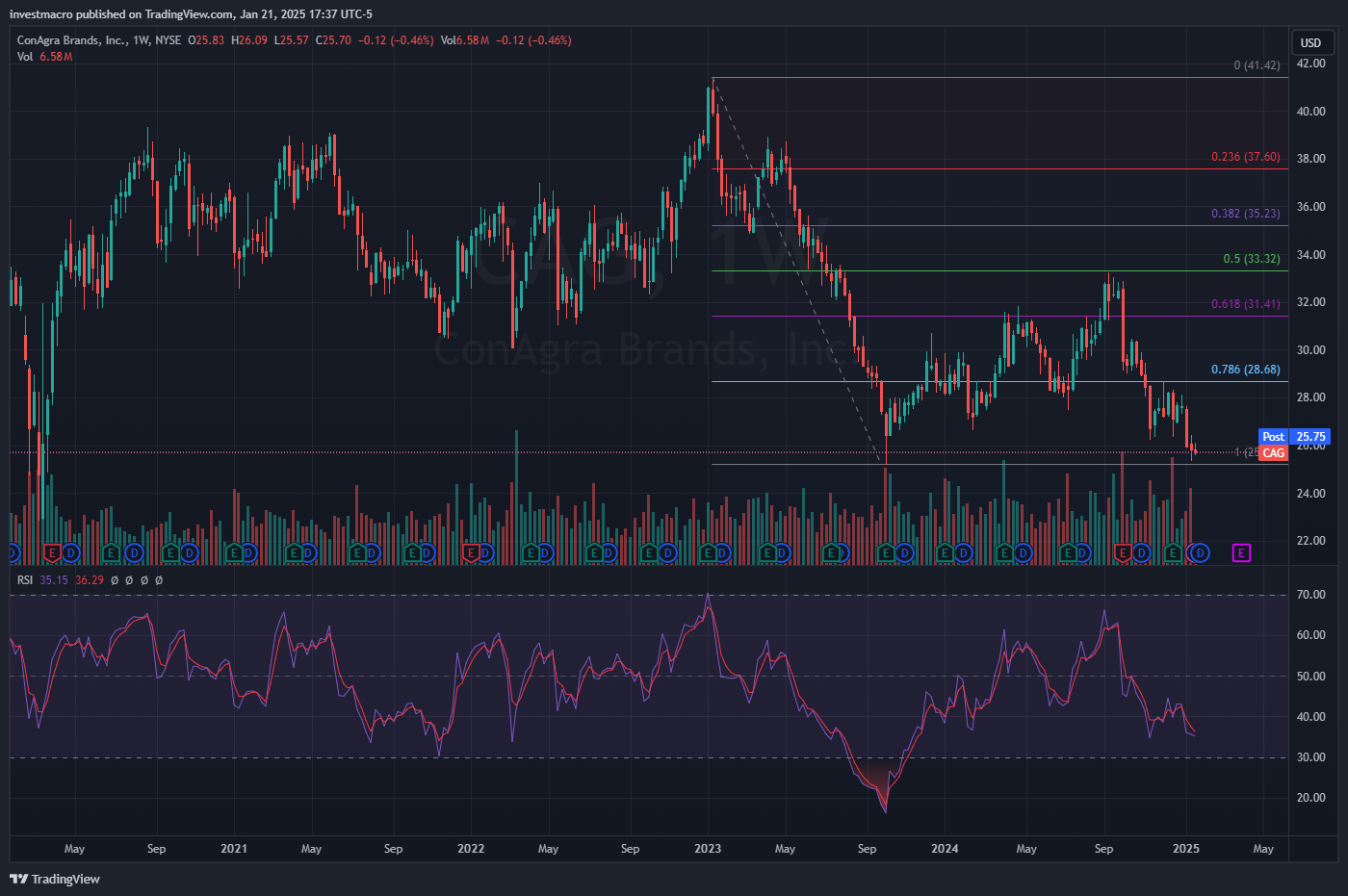Select the 0.5 (33.32) Fibonacci level label
1348x896 pixels.
tap(1251, 259)
